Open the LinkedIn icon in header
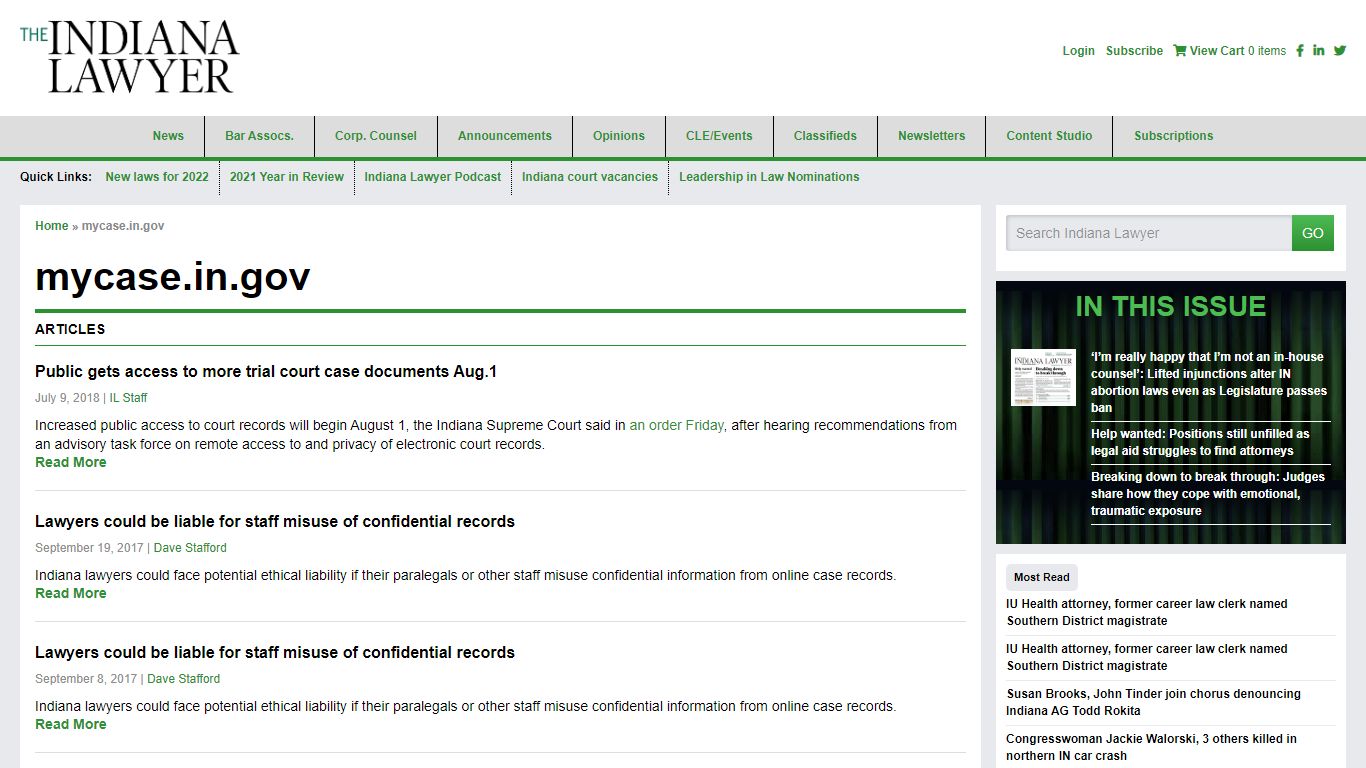 pos(1319,50)
